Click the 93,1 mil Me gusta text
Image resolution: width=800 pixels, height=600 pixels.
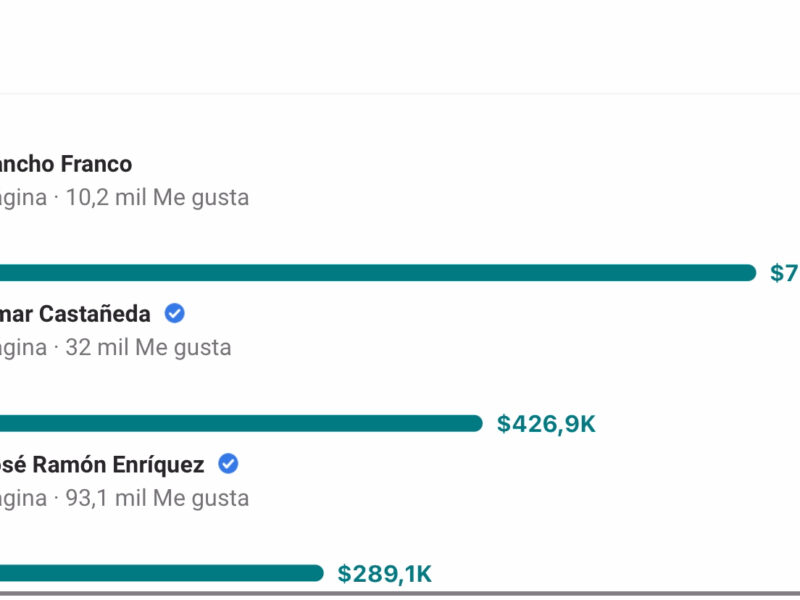click(157, 497)
